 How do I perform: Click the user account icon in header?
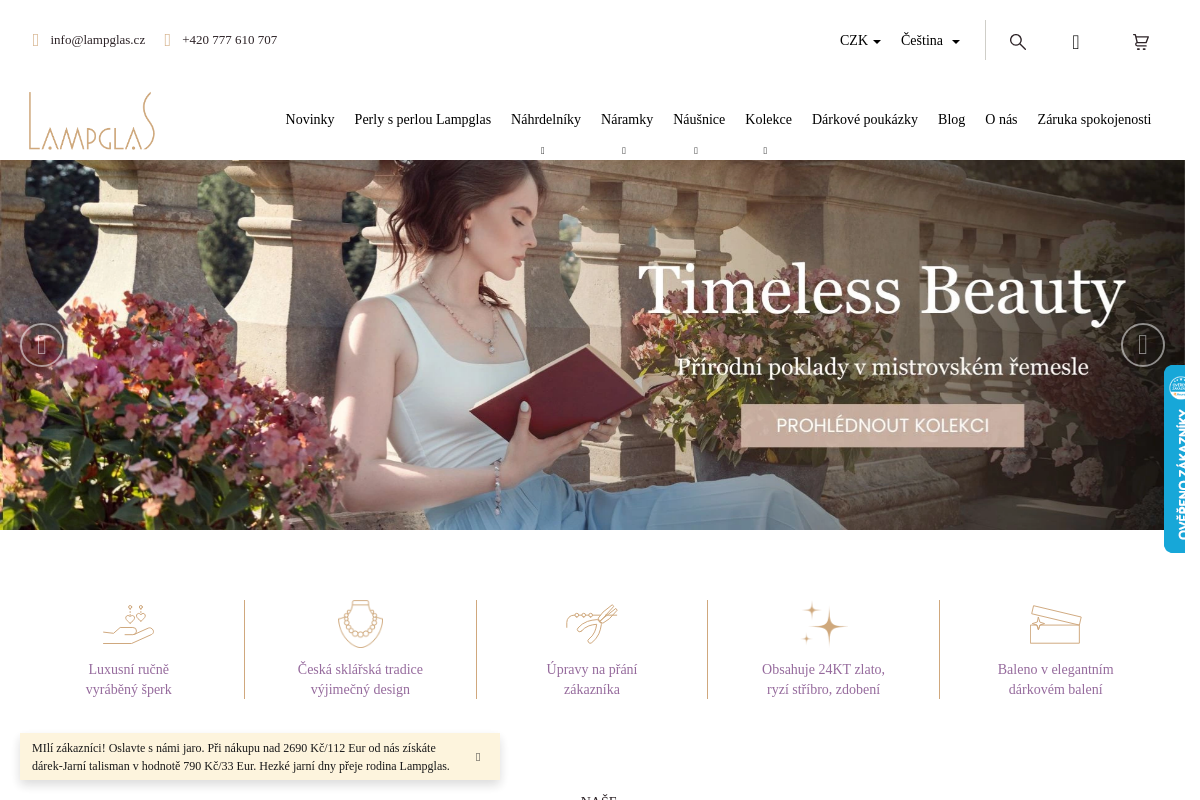point(1076,42)
